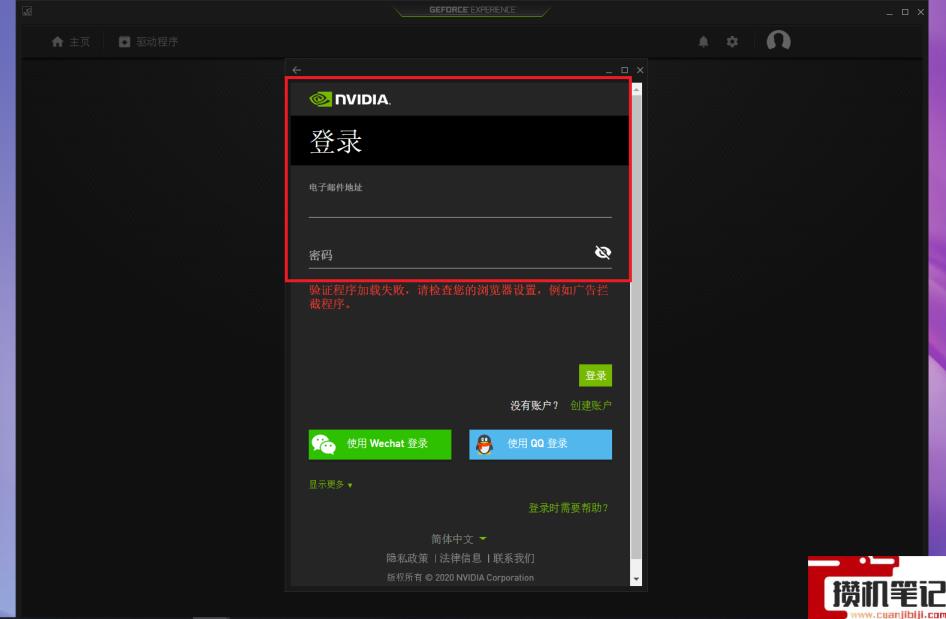
Task: Open the 联系我们 link
Action: pos(513,558)
